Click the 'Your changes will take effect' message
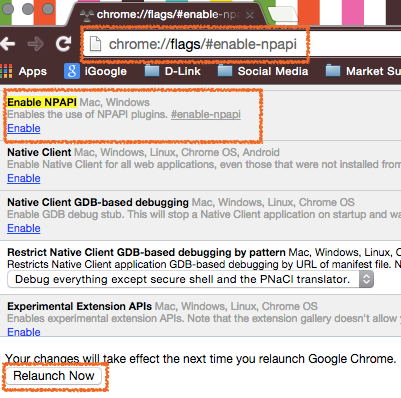This screenshot has width=401, height=398. coord(201,359)
